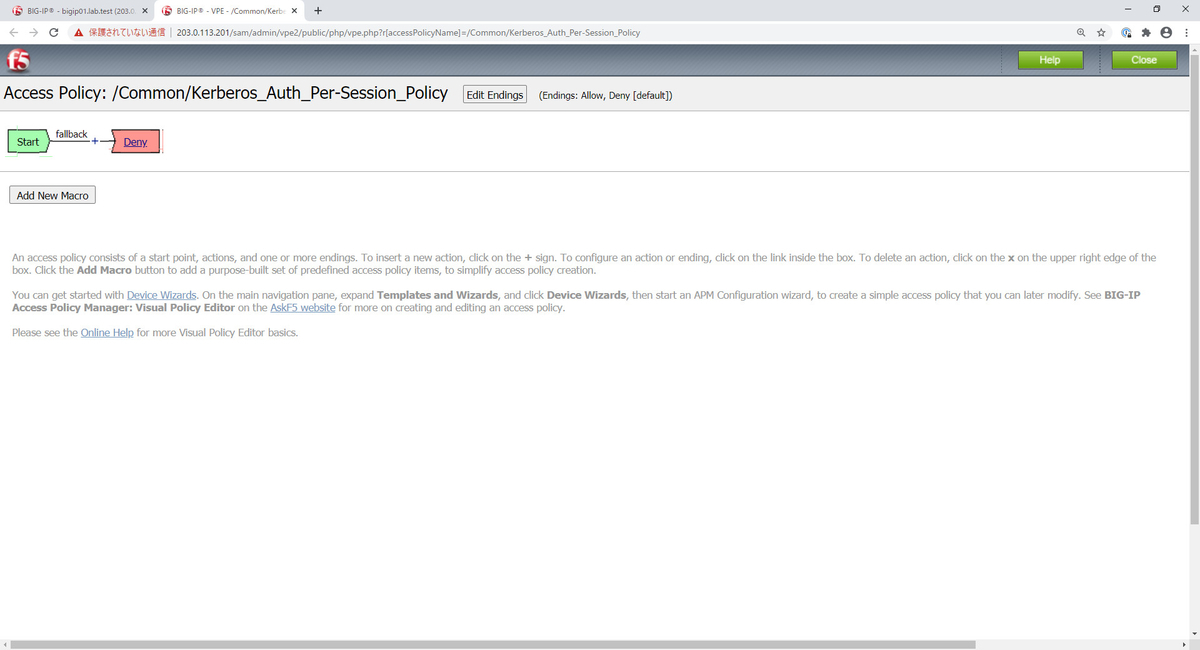The image size is (1200, 650).
Task: Open a new browser tab
Action: (x=318, y=11)
